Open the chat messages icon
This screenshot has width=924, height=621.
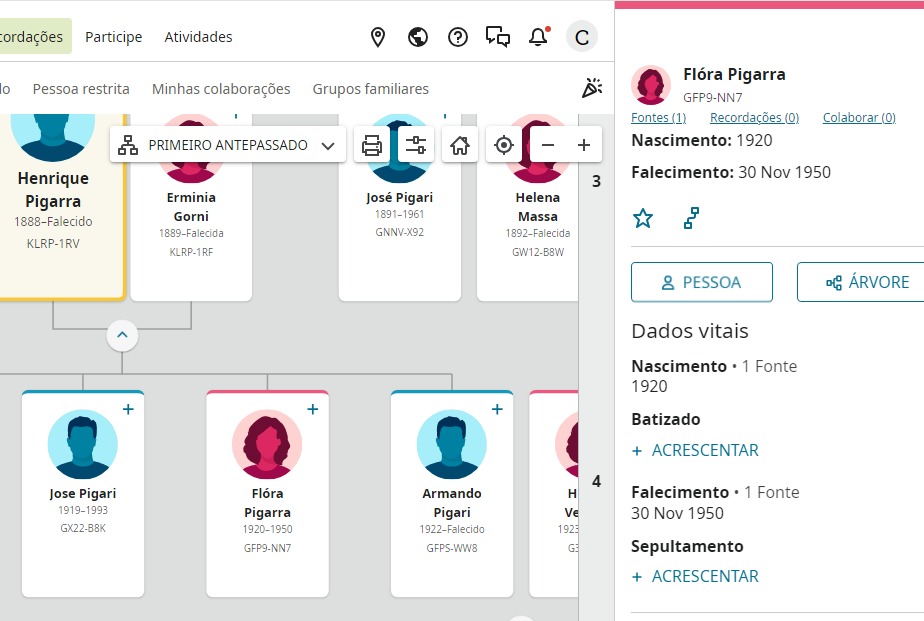coord(498,37)
